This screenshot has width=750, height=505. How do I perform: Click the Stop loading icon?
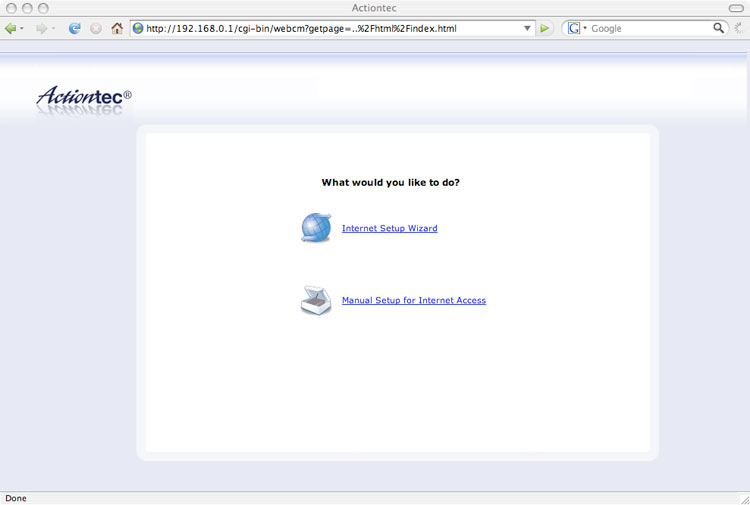[x=96, y=29]
